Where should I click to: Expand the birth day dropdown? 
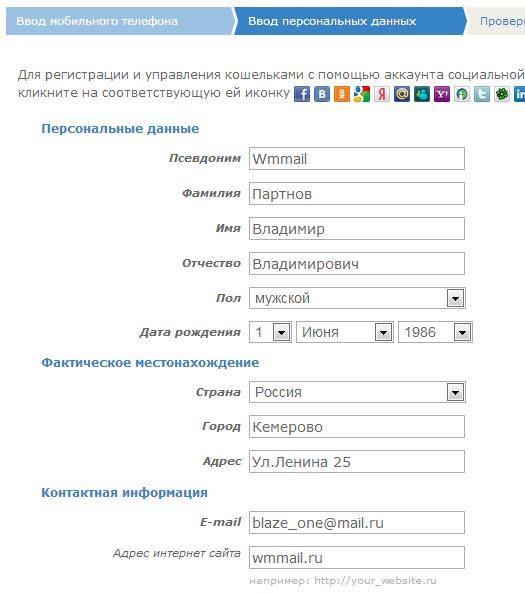click(x=270, y=332)
